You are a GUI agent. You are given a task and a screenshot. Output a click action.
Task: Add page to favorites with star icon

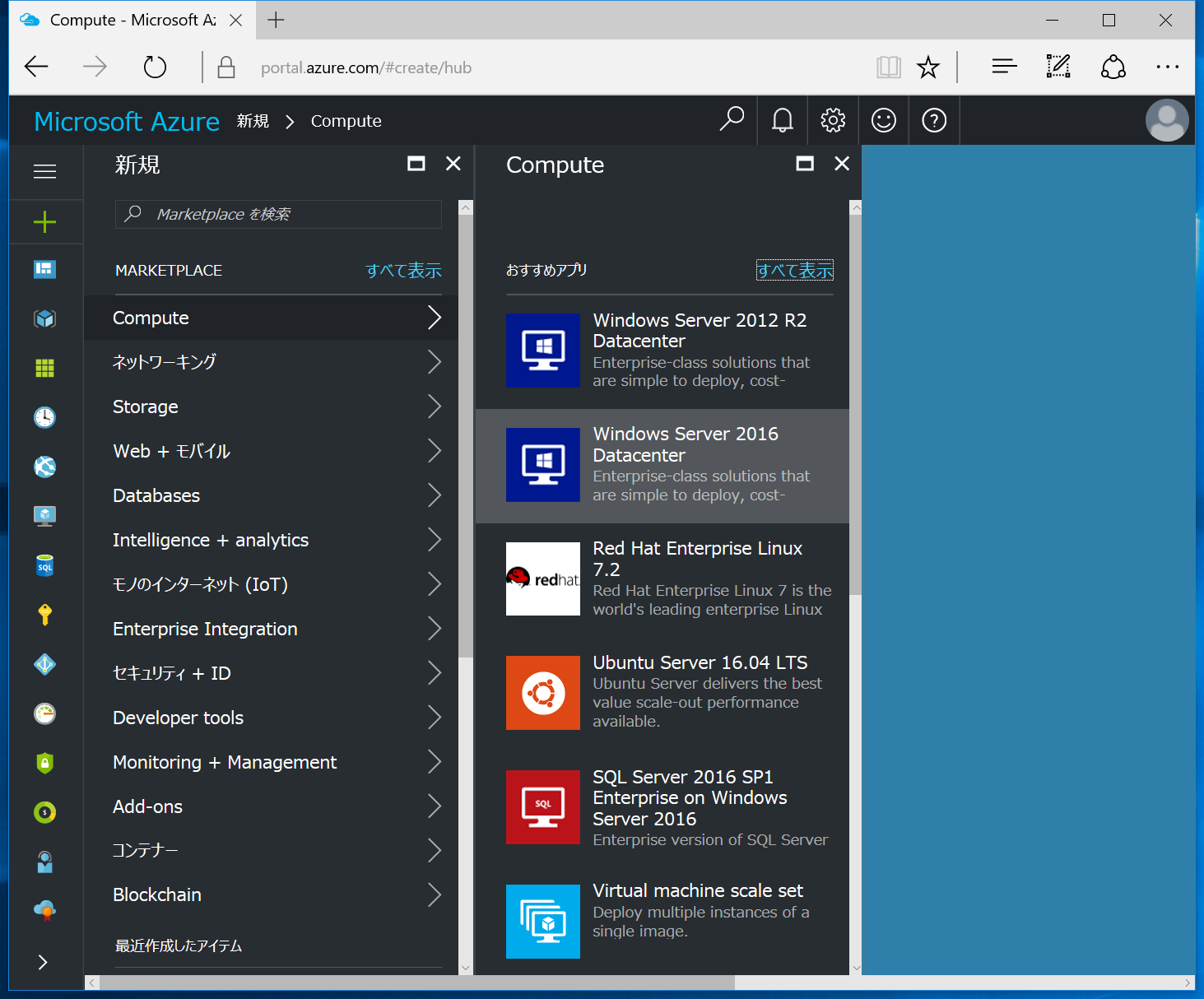928,67
